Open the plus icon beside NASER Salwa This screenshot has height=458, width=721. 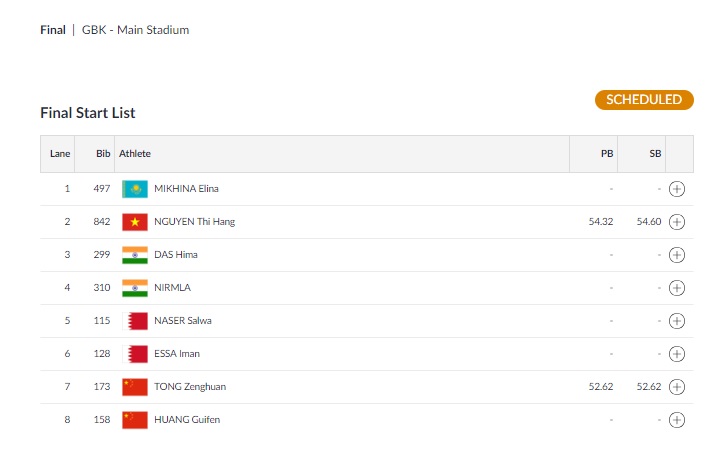676,321
